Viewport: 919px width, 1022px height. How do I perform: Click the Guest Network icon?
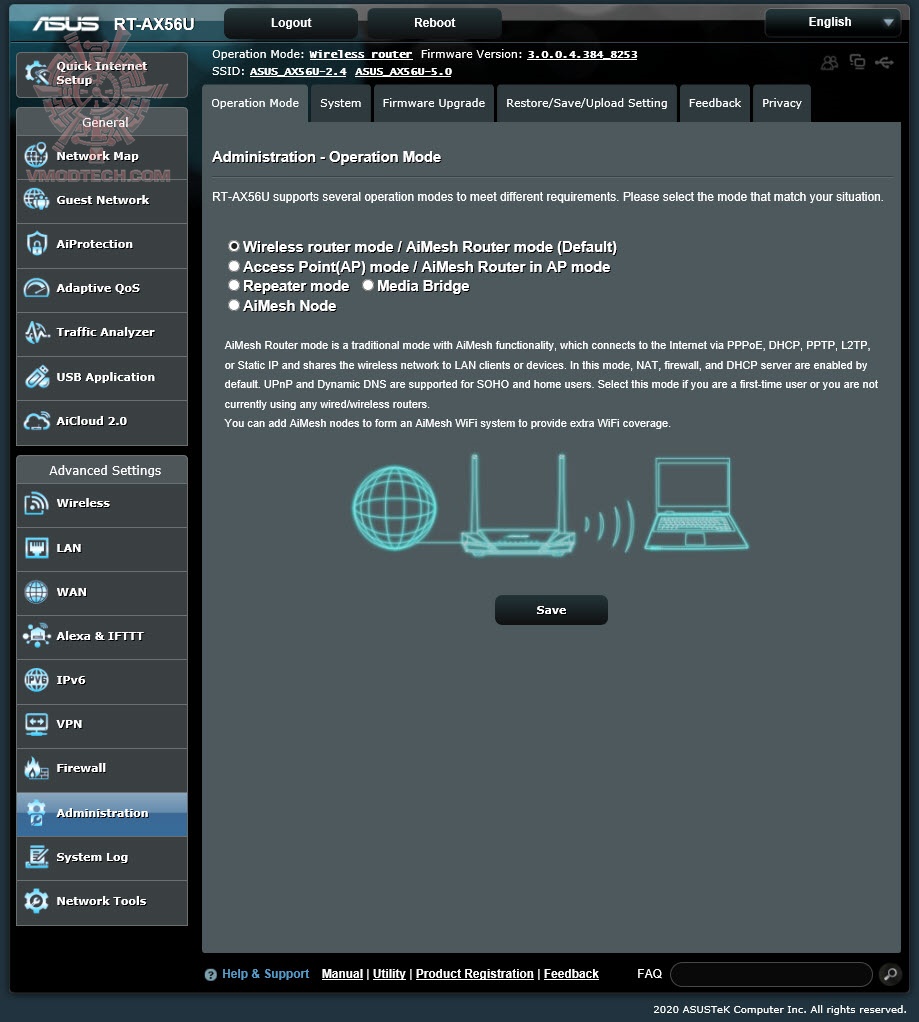pyautogui.click(x=36, y=199)
